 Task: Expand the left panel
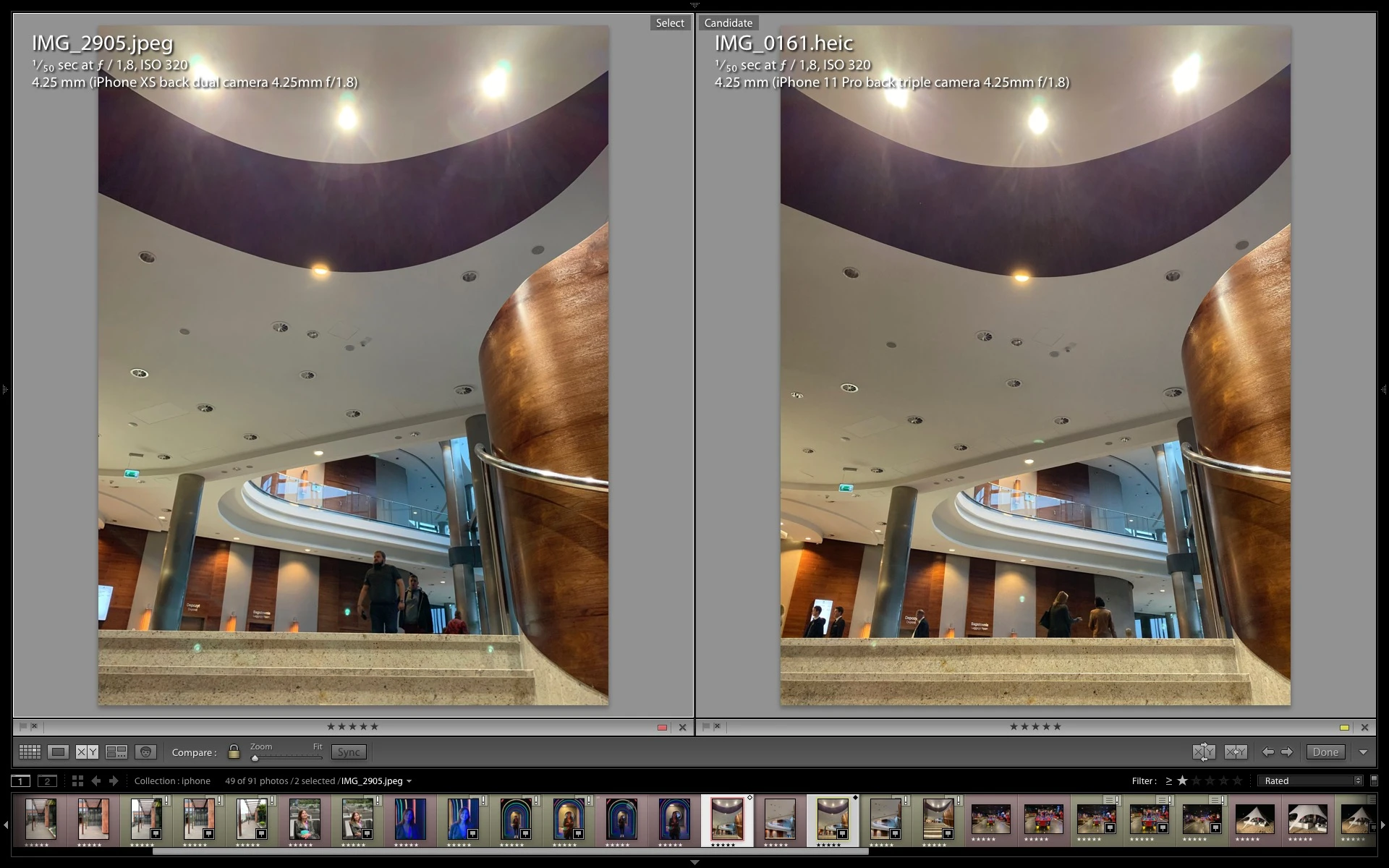click(x=4, y=390)
